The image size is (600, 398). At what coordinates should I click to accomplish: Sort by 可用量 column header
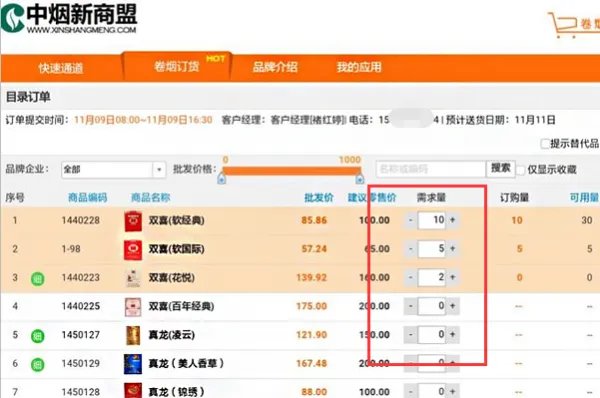click(x=584, y=198)
